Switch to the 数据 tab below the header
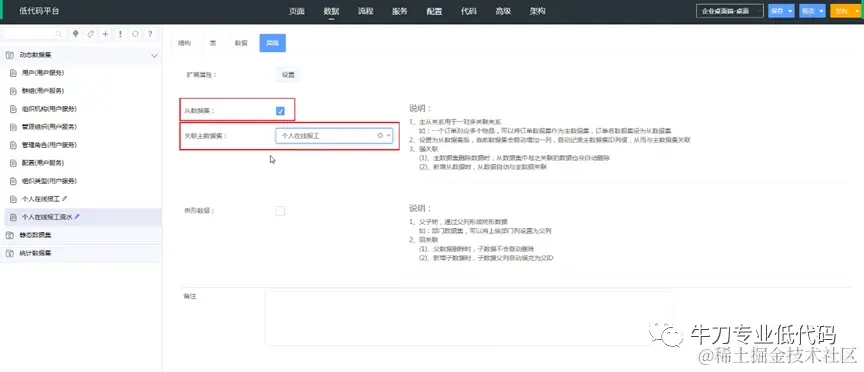This screenshot has width=864, height=372. pos(241,43)
